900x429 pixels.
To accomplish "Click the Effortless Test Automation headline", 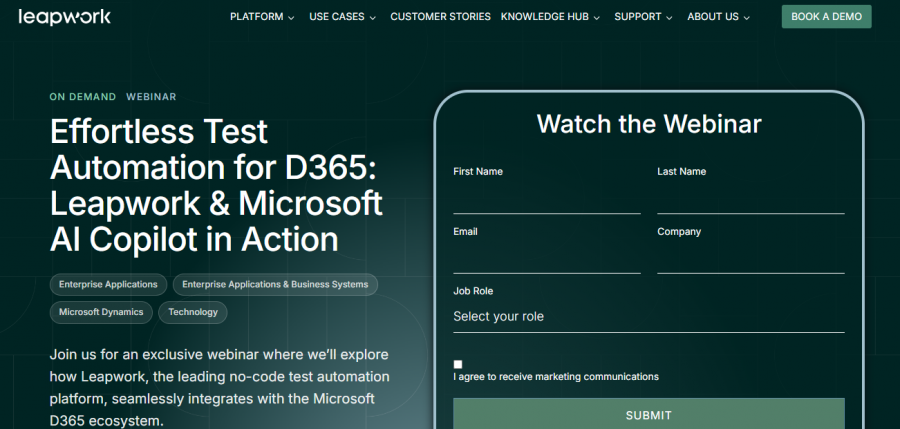I will pos(216,185).
